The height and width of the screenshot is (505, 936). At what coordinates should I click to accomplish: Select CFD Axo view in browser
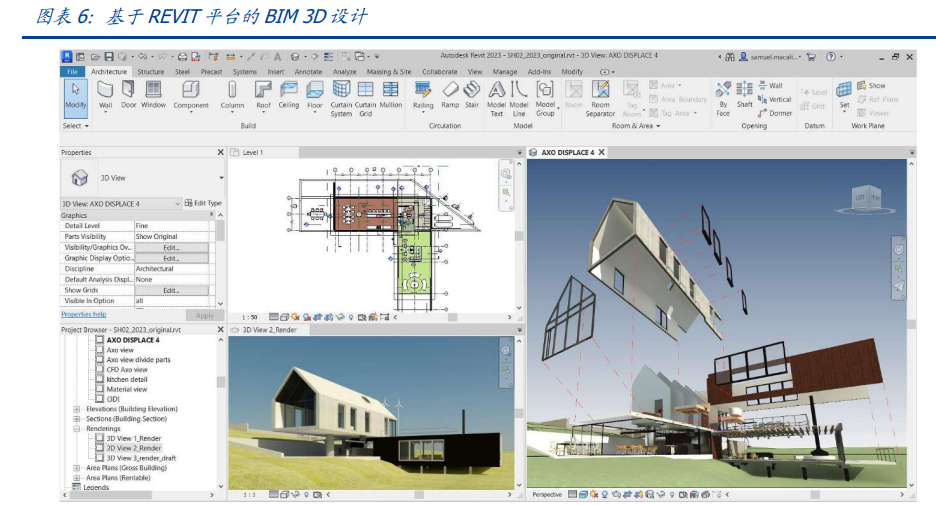click(127, 370)
